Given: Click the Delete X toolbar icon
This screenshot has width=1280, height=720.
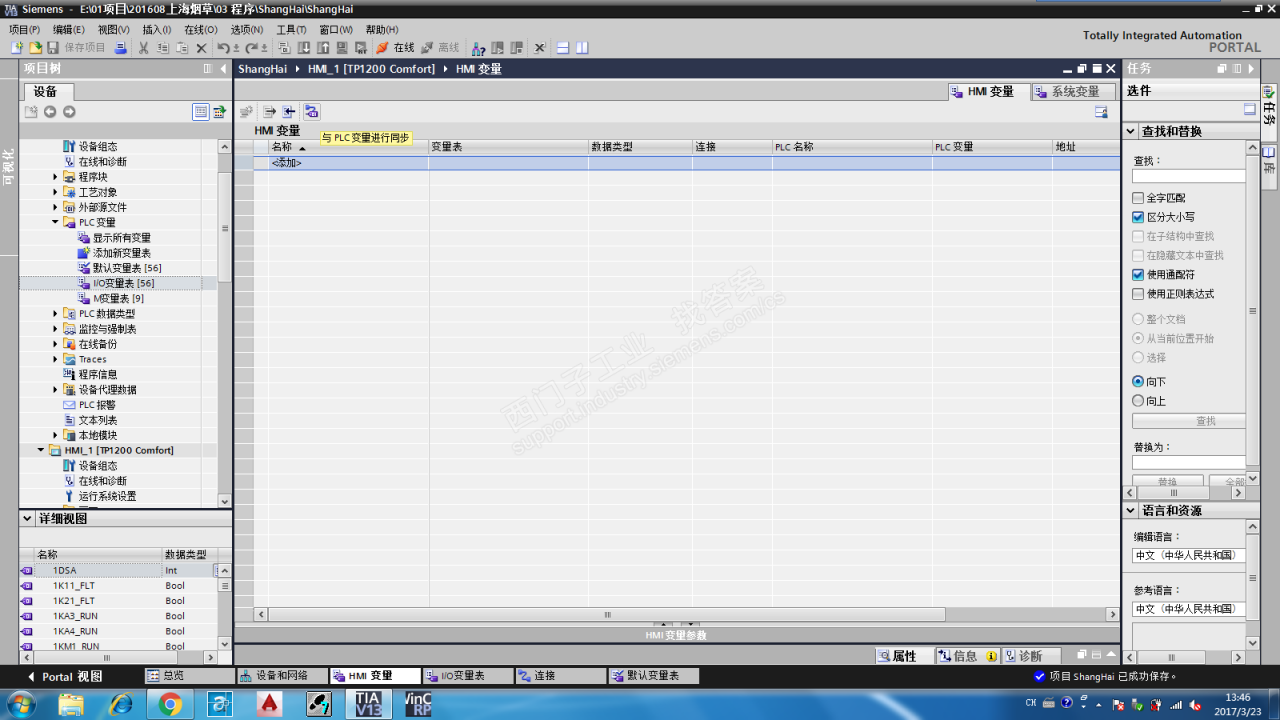Looking at the screenshot, I should (x=201, y=48).
